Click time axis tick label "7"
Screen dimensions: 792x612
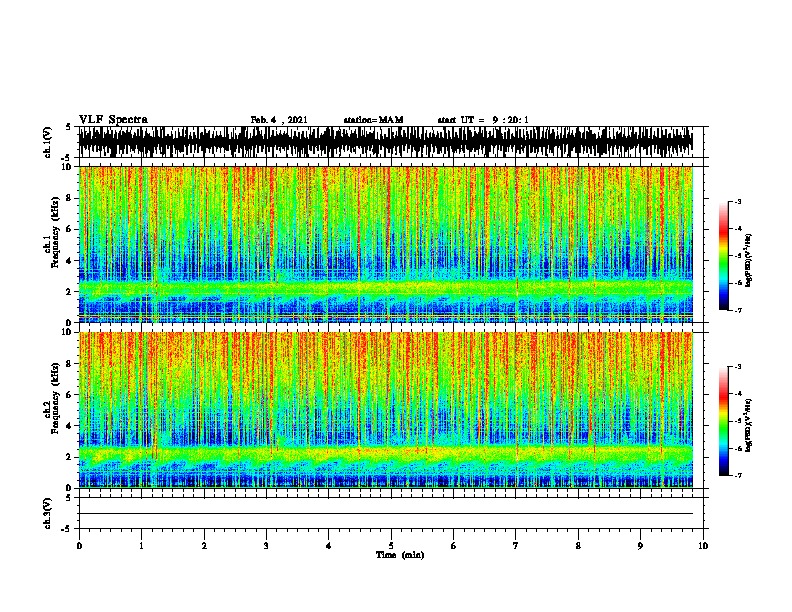click(x=516, y=546)
